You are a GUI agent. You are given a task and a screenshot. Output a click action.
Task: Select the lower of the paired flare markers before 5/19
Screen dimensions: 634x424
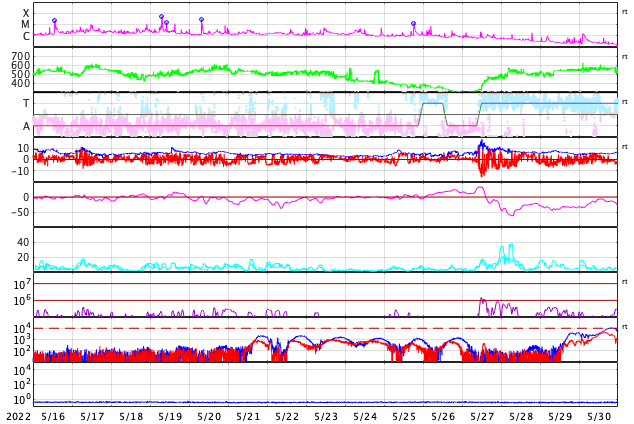click(167, 23)
